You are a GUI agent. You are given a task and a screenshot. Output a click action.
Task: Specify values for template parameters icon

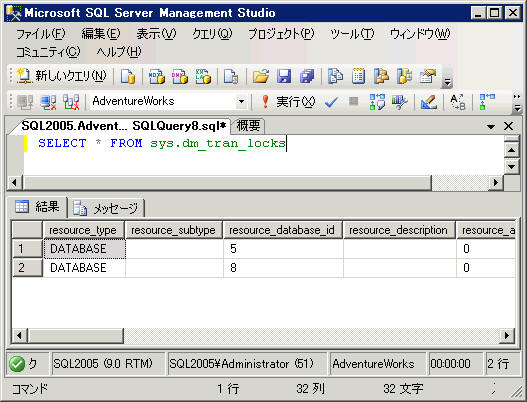(457, 102)
